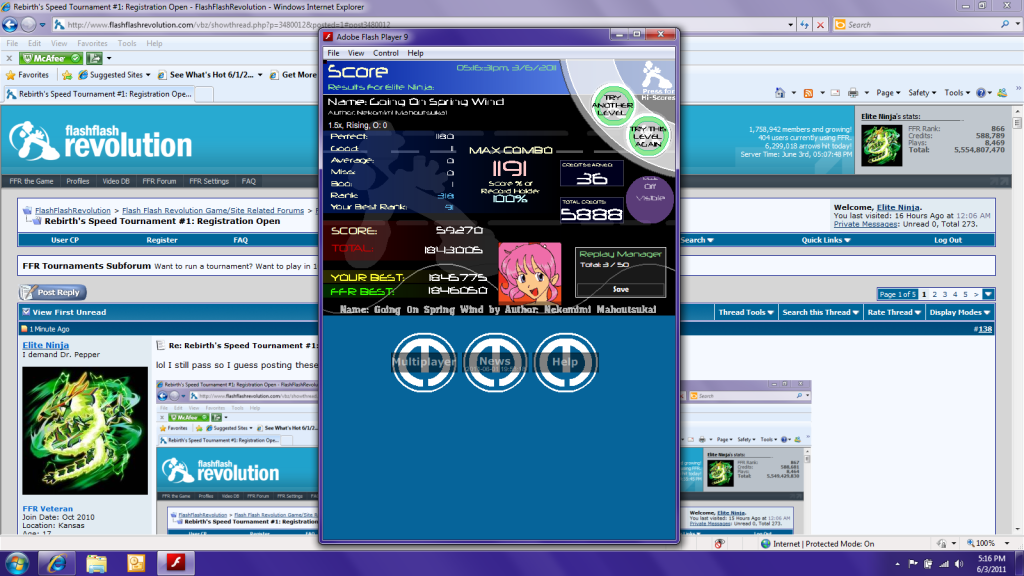
Task: Click the Multiplayer round button
Action: (423, 361)
